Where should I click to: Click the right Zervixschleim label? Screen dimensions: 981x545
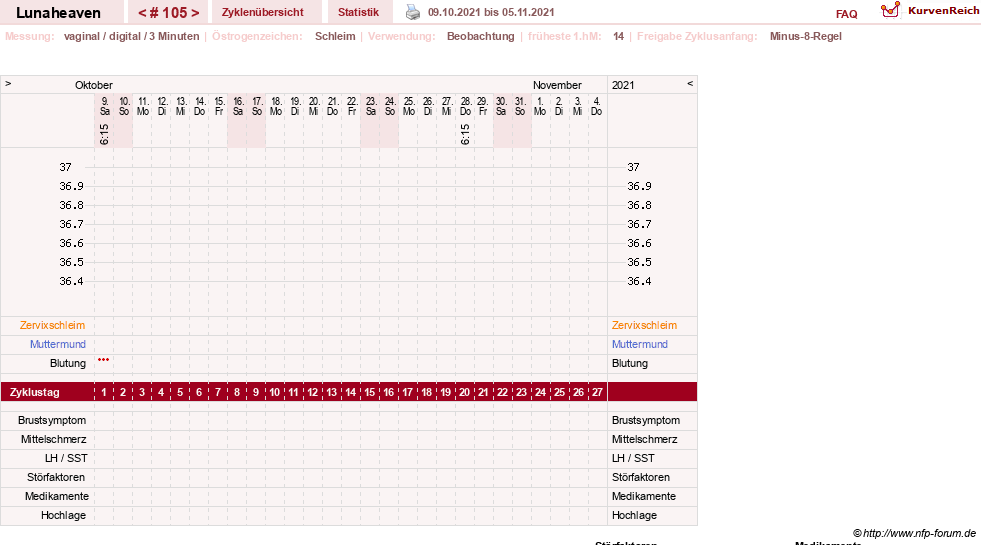644,325
